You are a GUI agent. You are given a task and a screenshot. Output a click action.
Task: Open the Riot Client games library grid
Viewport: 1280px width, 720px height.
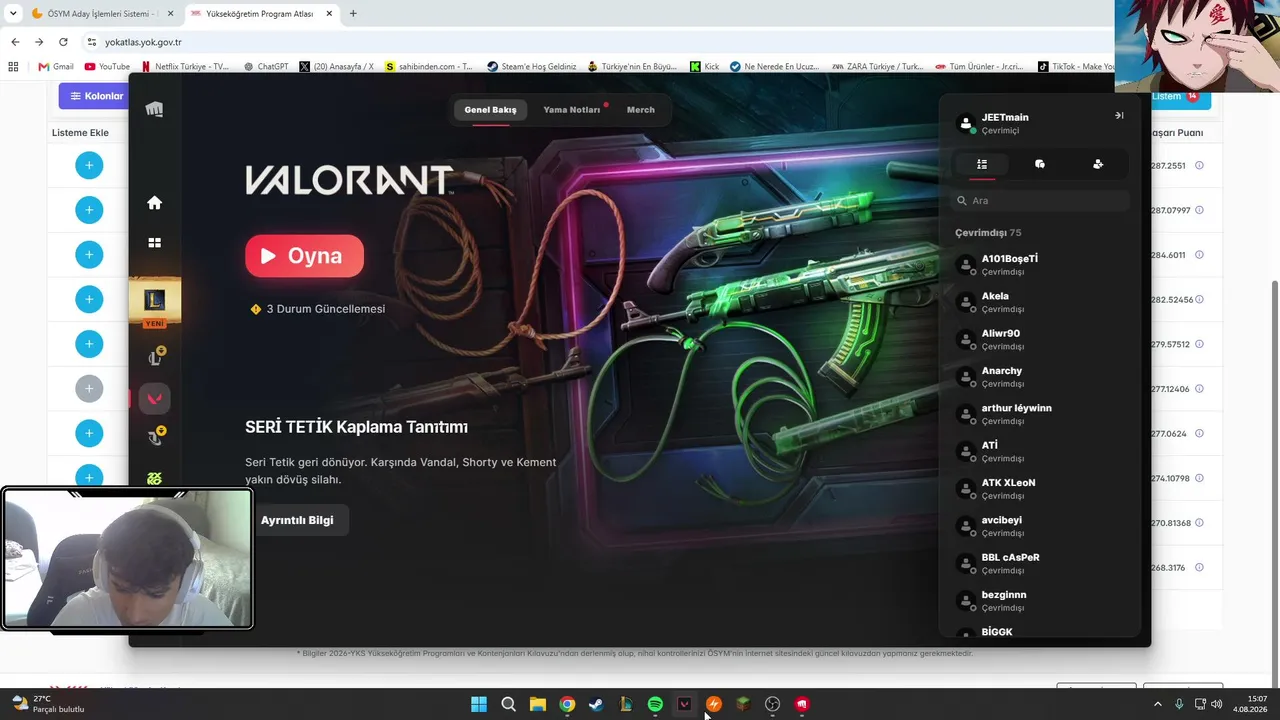(x=154, y=243)
